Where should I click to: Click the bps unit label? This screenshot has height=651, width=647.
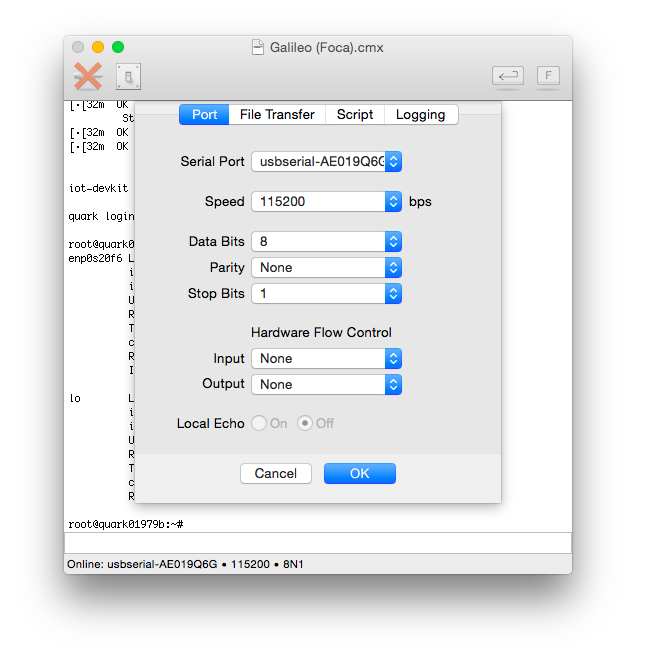coord(420,202)
